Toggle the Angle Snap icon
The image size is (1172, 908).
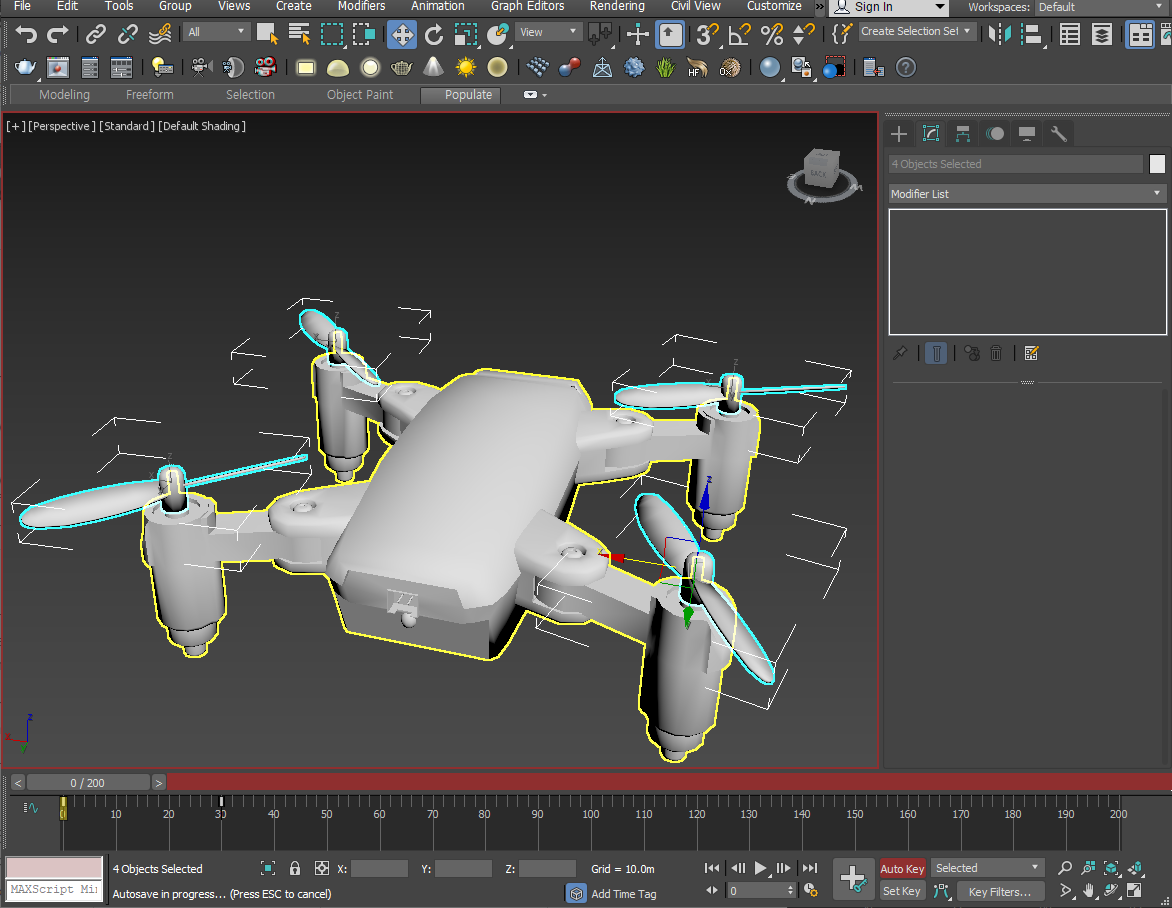[740, 35]
